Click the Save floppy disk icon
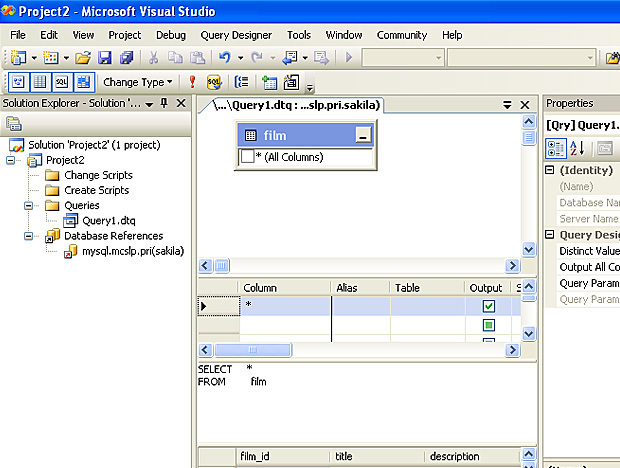Screen dimensions: 620x468 point(105,58)
